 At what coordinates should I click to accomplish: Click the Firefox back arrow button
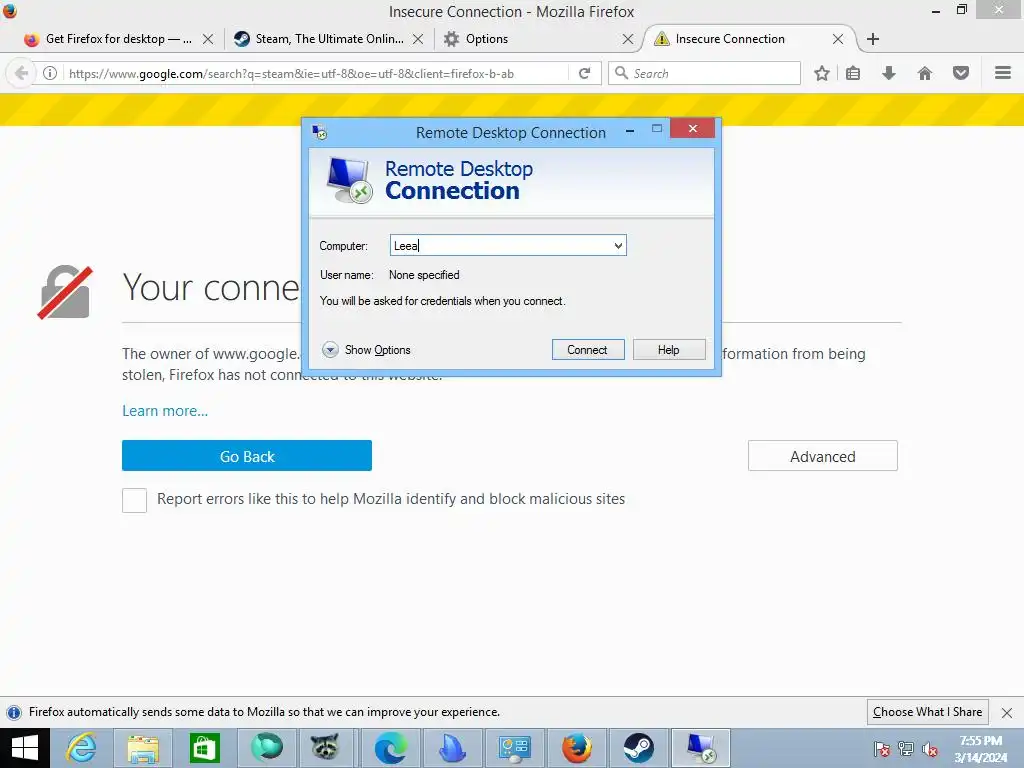click(21, 73)
